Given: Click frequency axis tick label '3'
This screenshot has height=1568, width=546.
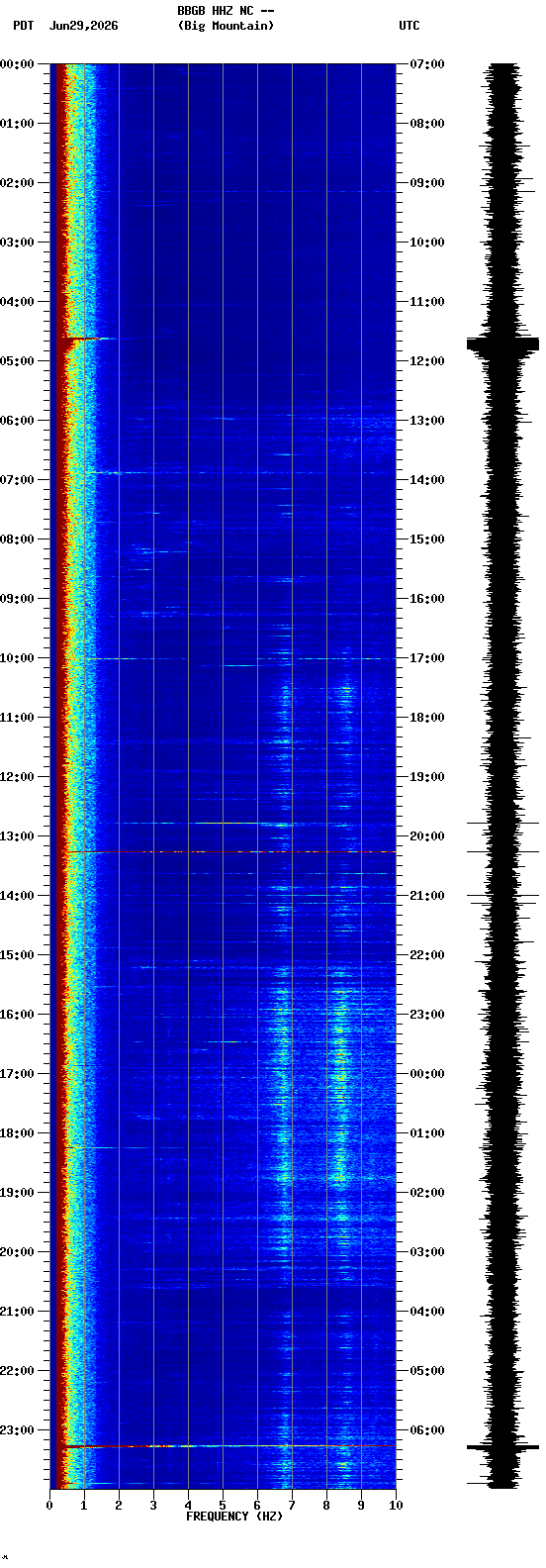Looking at the screenshot, I should coord(153,1506).
